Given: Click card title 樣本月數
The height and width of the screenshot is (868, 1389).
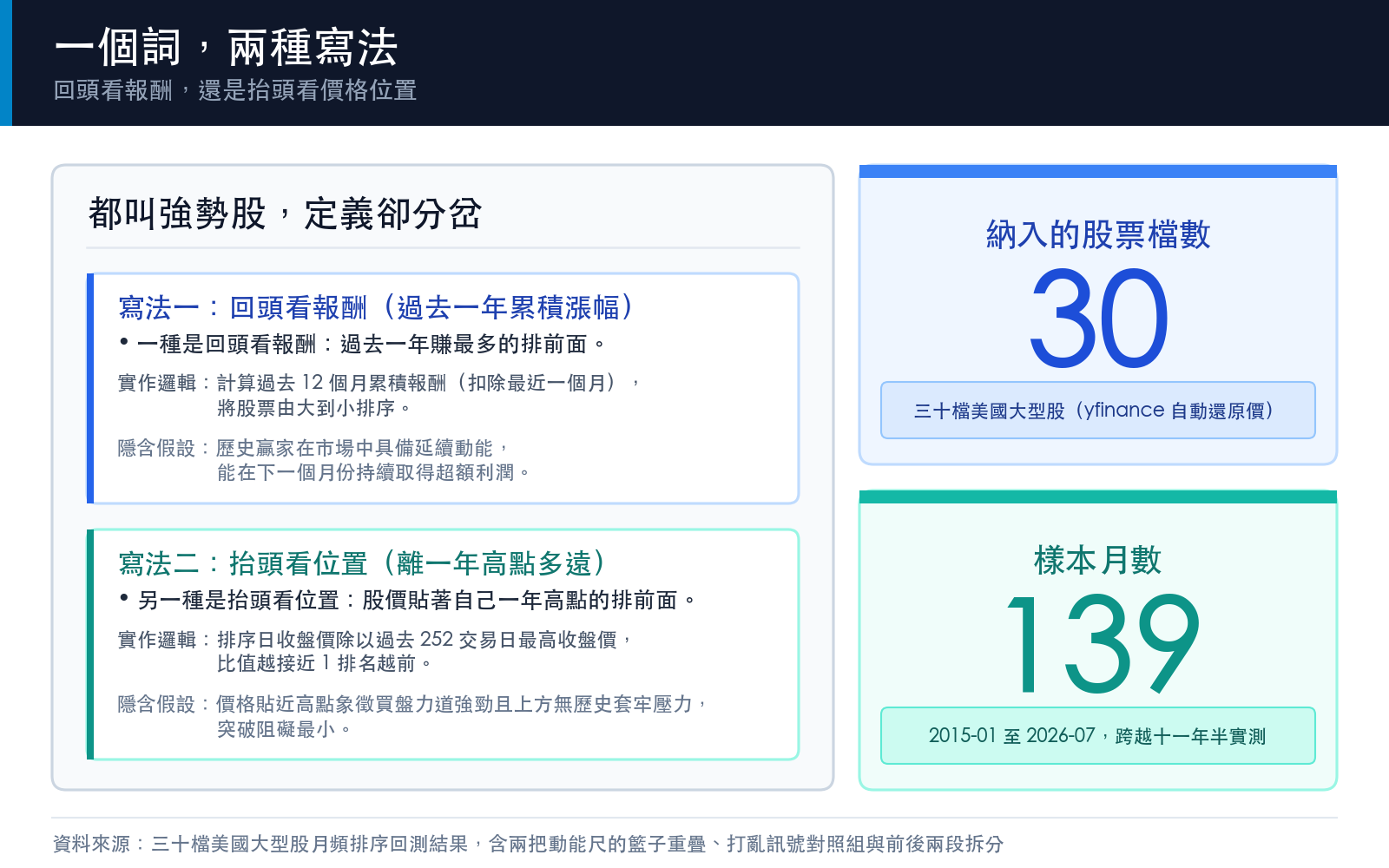Looking at the screenshot, I should [x=1098, y=560].
